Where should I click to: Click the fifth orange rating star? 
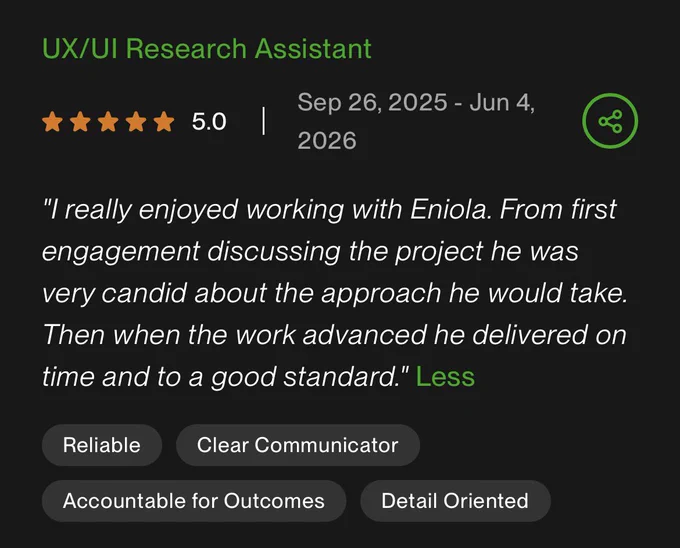click(164, 121)
